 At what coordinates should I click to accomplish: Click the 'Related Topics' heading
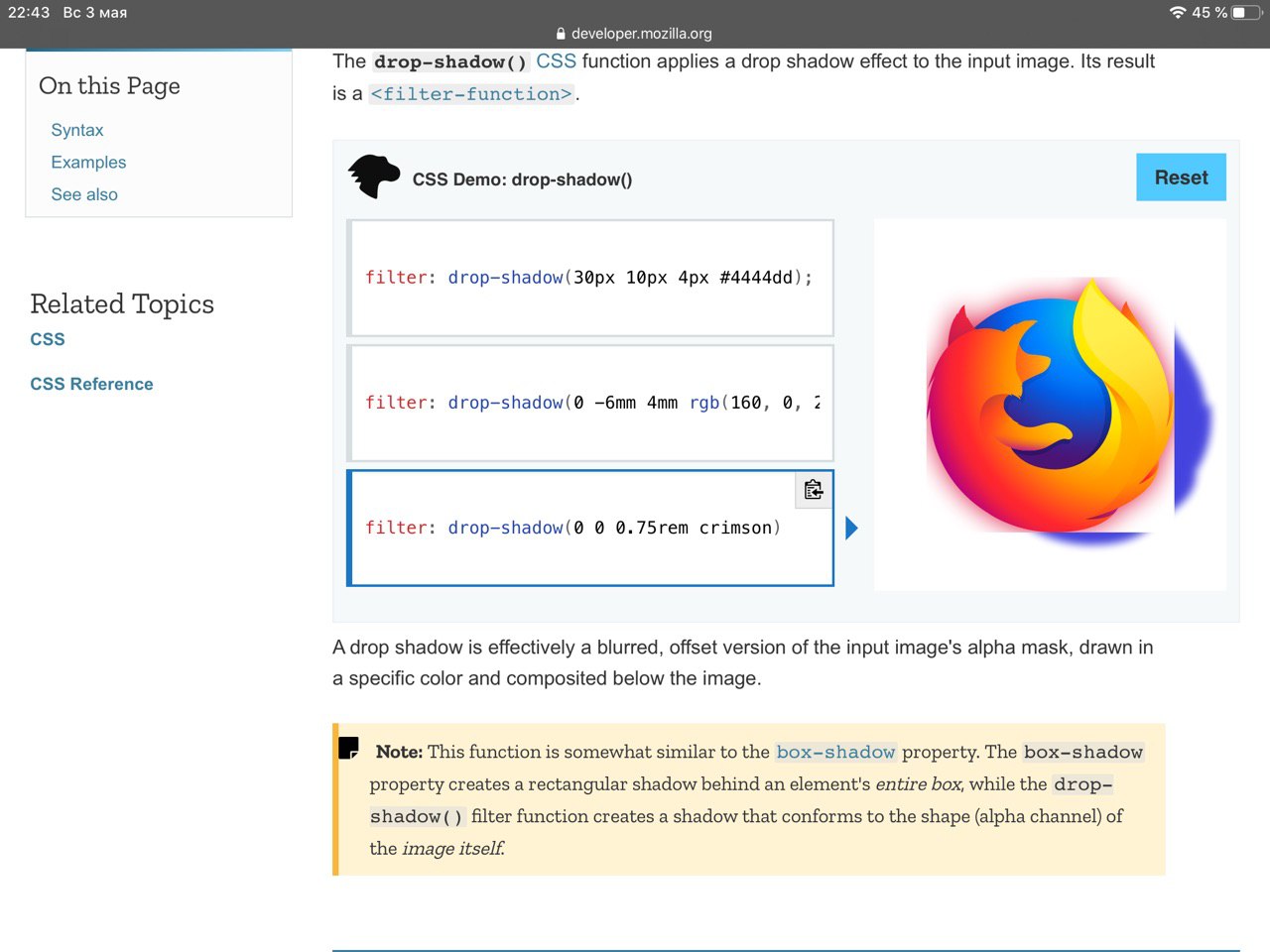point(122,303)
